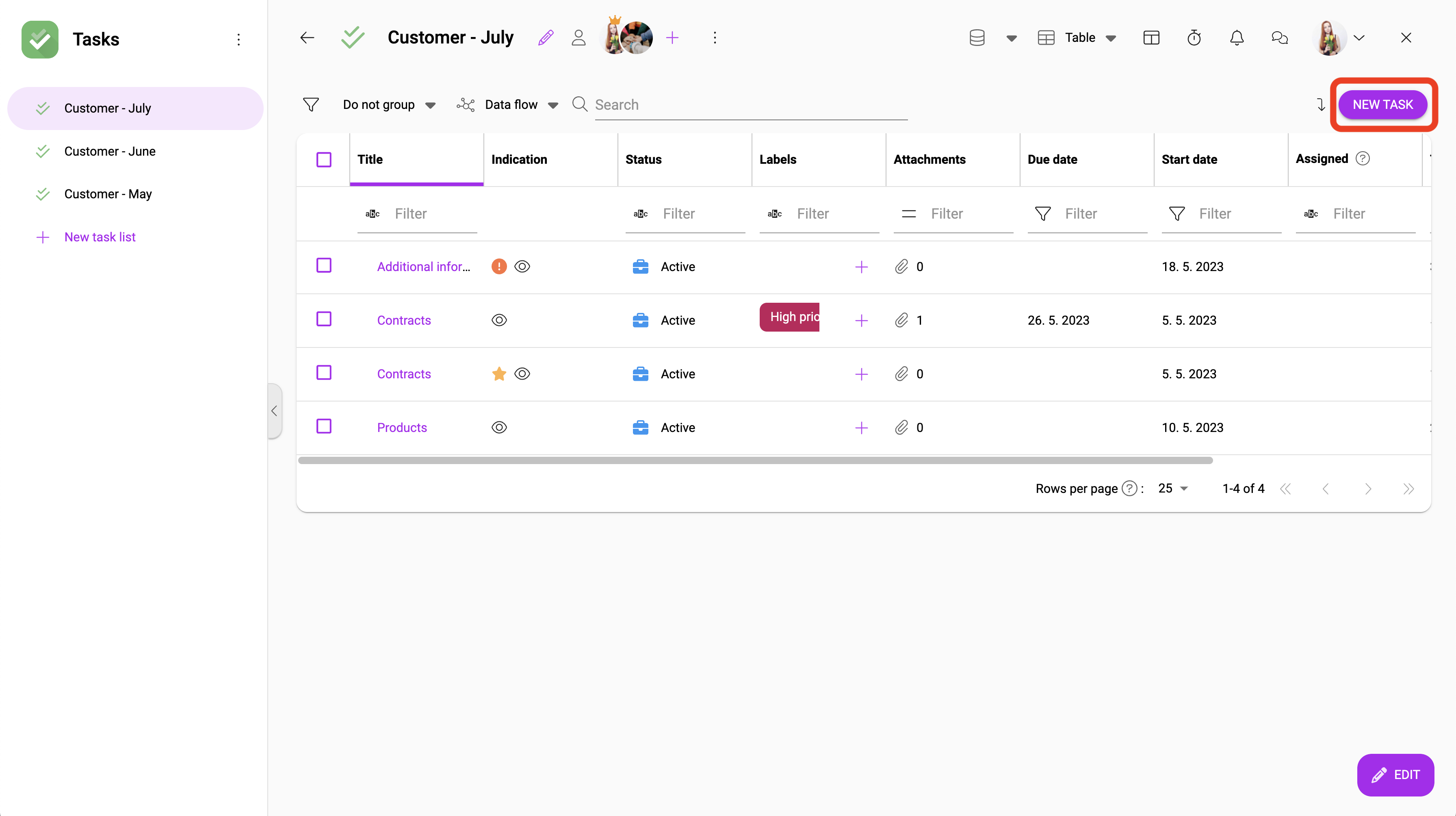Click the purple EDIT button
Screen dimensions: 1456x816
pos(1395,775)
